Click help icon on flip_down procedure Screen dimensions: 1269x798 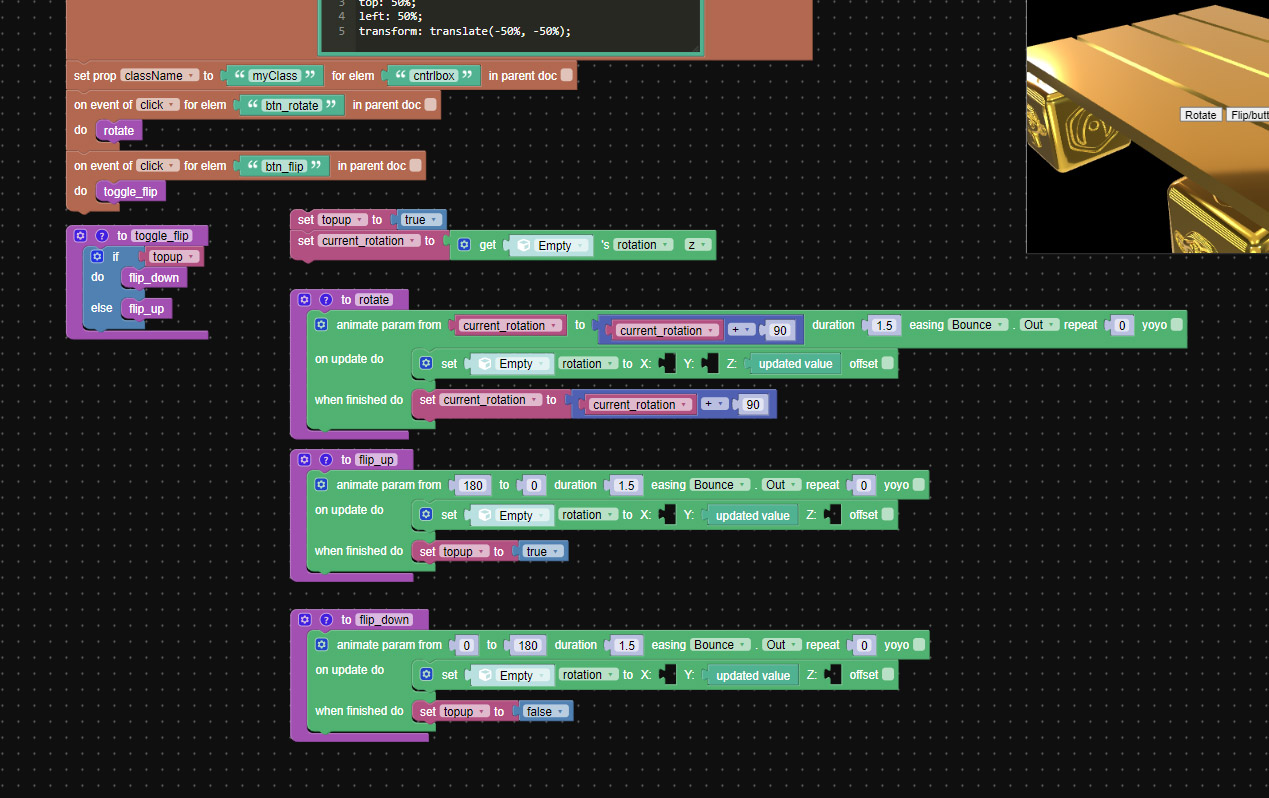click(326, 619)
